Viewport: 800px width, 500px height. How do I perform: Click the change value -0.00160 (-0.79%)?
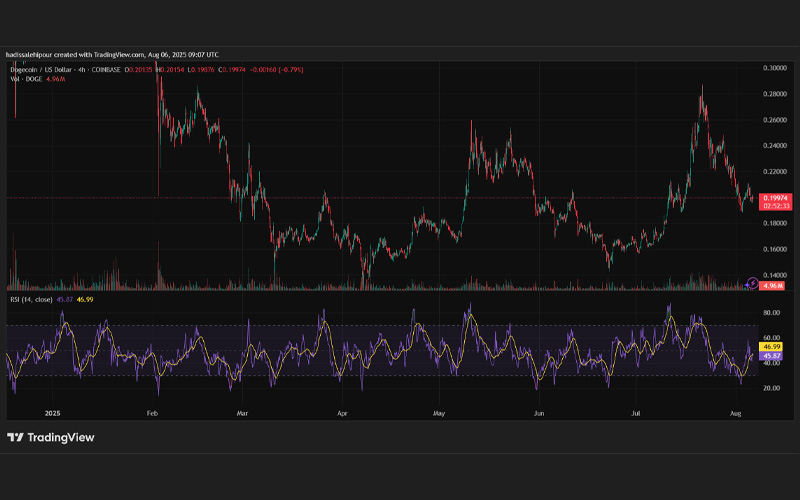tap(277, 69)
